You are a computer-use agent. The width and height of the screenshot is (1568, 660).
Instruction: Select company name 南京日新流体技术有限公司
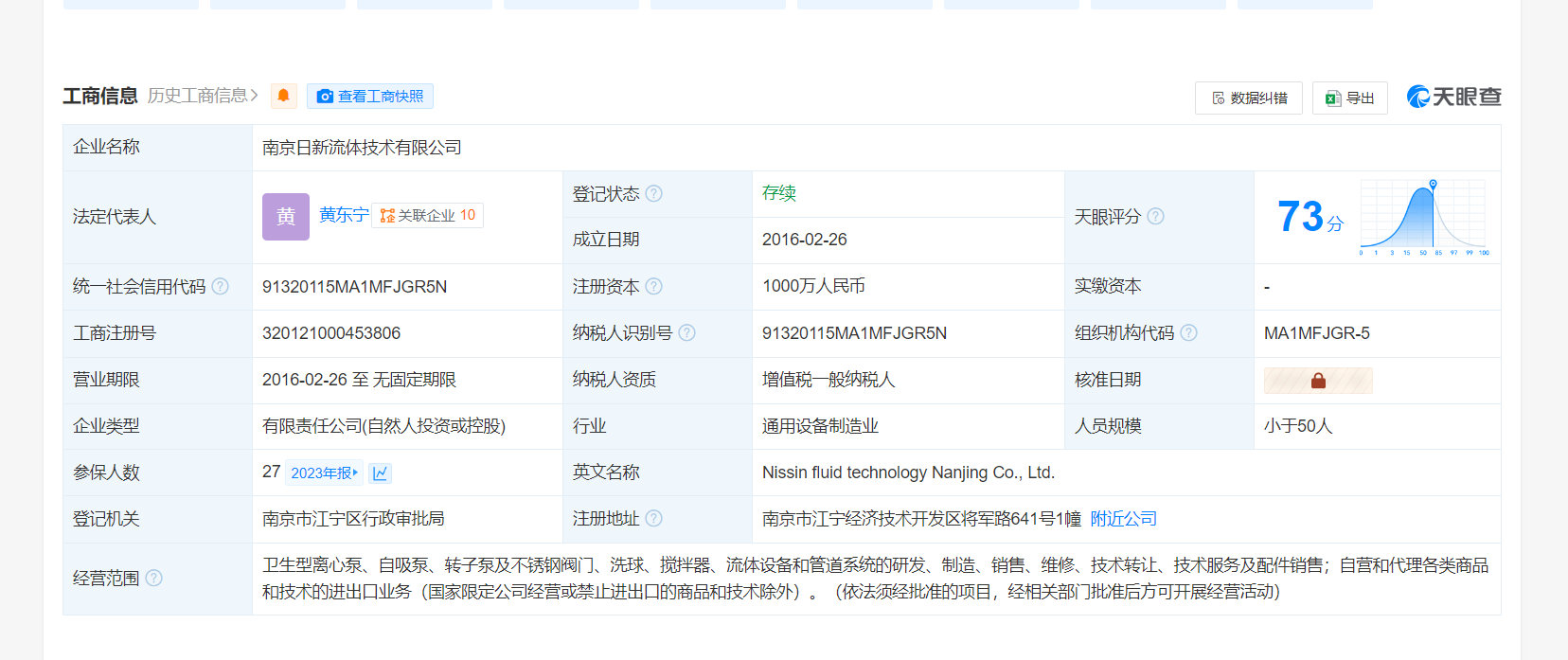tap(362, 148)
